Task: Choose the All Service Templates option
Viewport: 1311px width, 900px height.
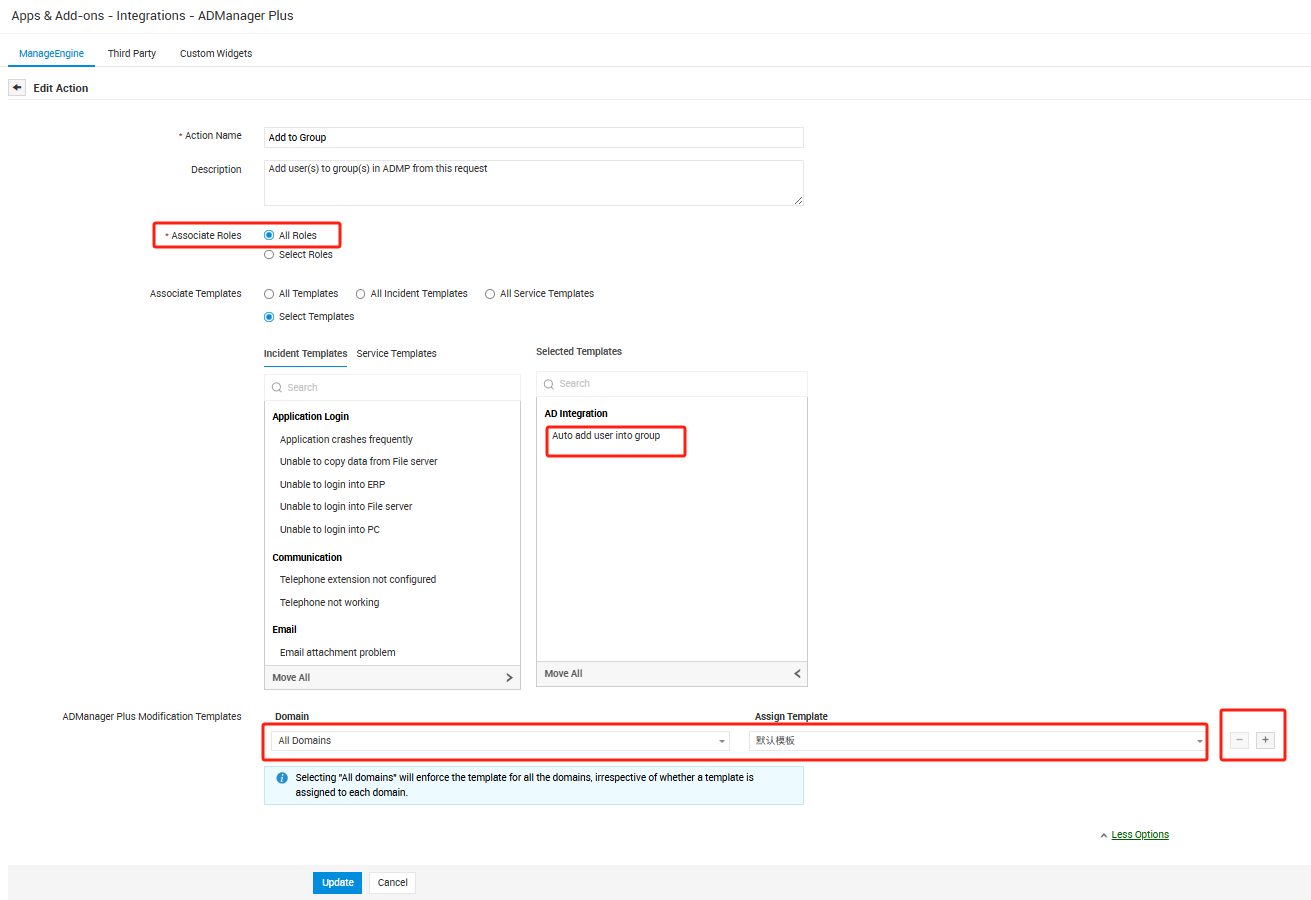Action: [490, 294]
